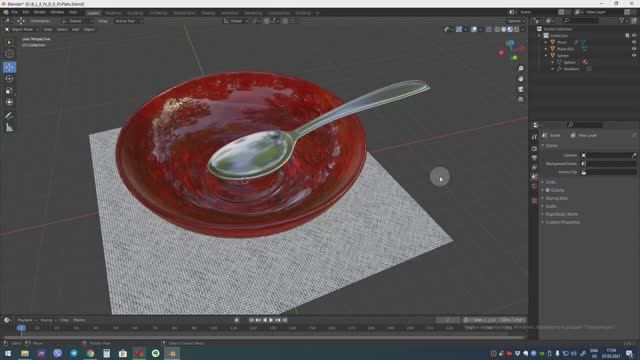Screen dimensions: 640x360
Task: Open the red Texture properties tab
Action: point(534,200)
